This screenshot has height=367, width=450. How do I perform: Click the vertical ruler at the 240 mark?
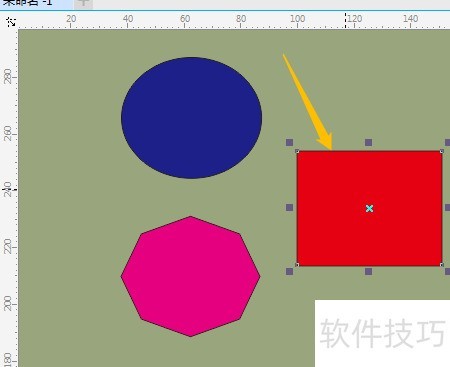(8, 189)
